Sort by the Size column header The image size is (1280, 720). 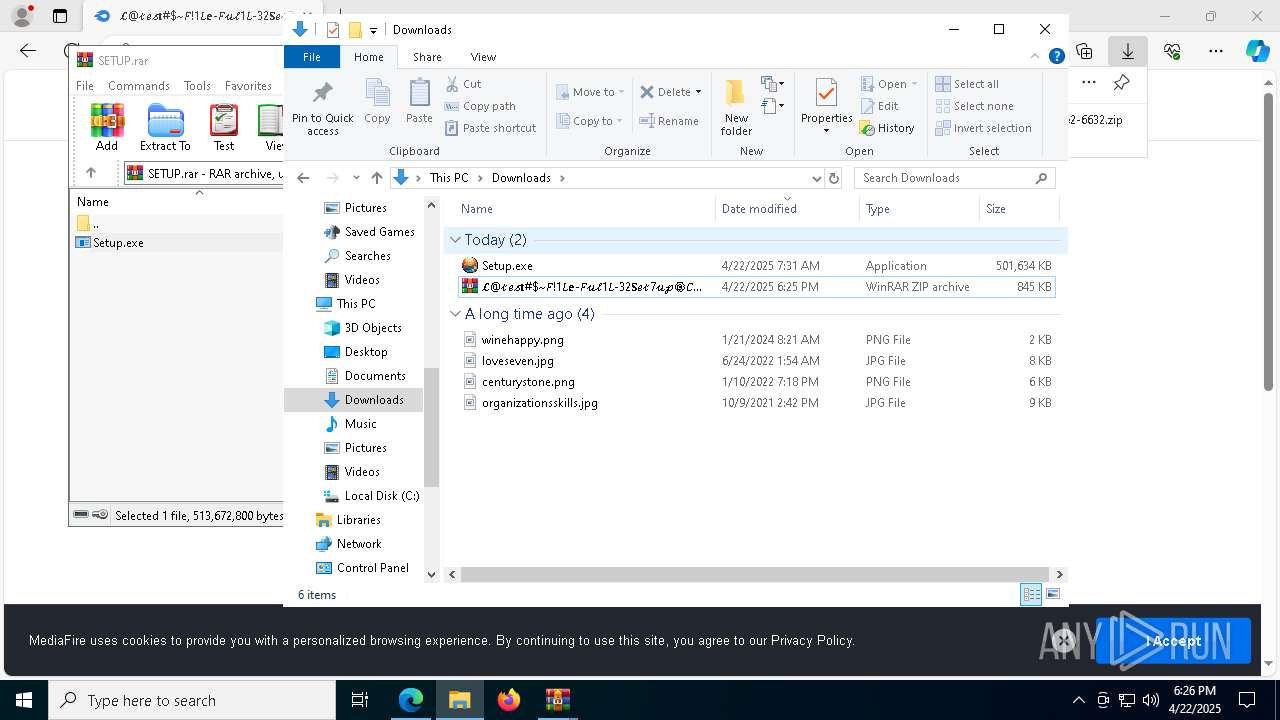[x=1019, y=209]
